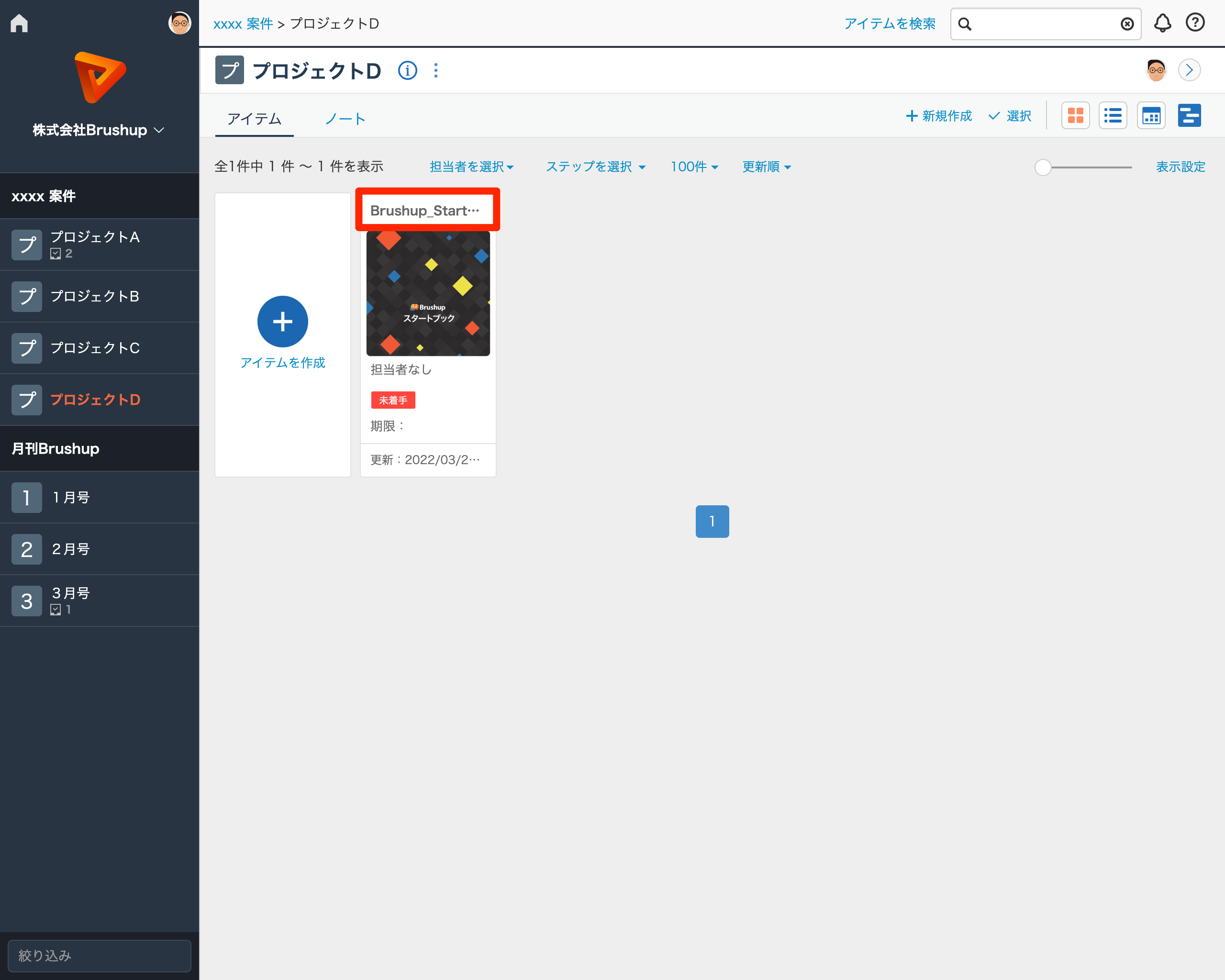Open the 1月号 project
Viewport: 1225px width, 980px height.
click(x=100, y=498)
